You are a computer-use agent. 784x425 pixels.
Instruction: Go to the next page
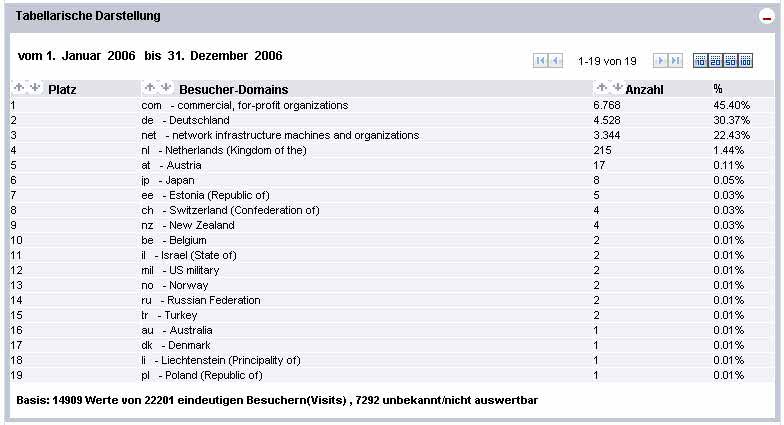coord(660,61)
